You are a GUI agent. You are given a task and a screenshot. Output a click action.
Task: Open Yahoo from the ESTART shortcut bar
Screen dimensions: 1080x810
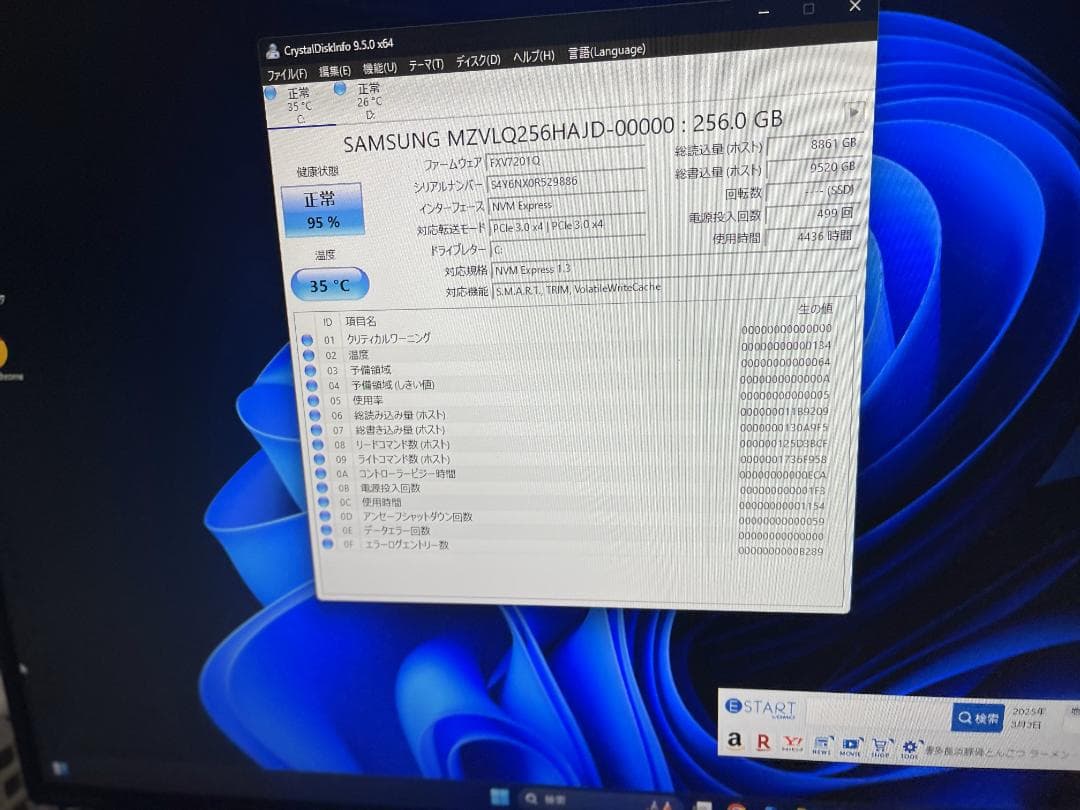790,744
